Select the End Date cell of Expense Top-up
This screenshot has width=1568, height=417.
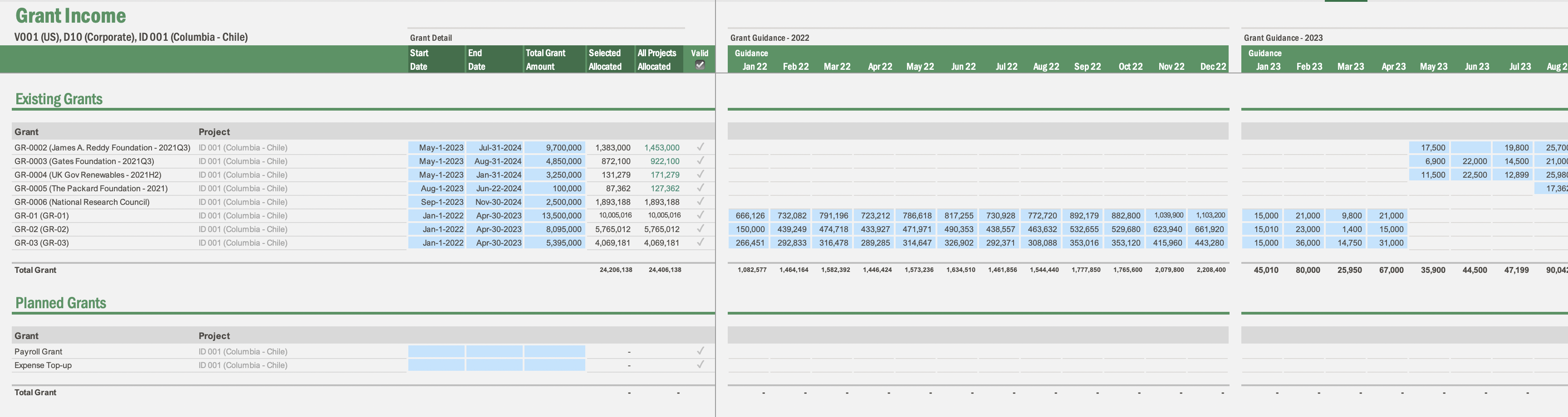pyautogui.click(x=494, y=365)
